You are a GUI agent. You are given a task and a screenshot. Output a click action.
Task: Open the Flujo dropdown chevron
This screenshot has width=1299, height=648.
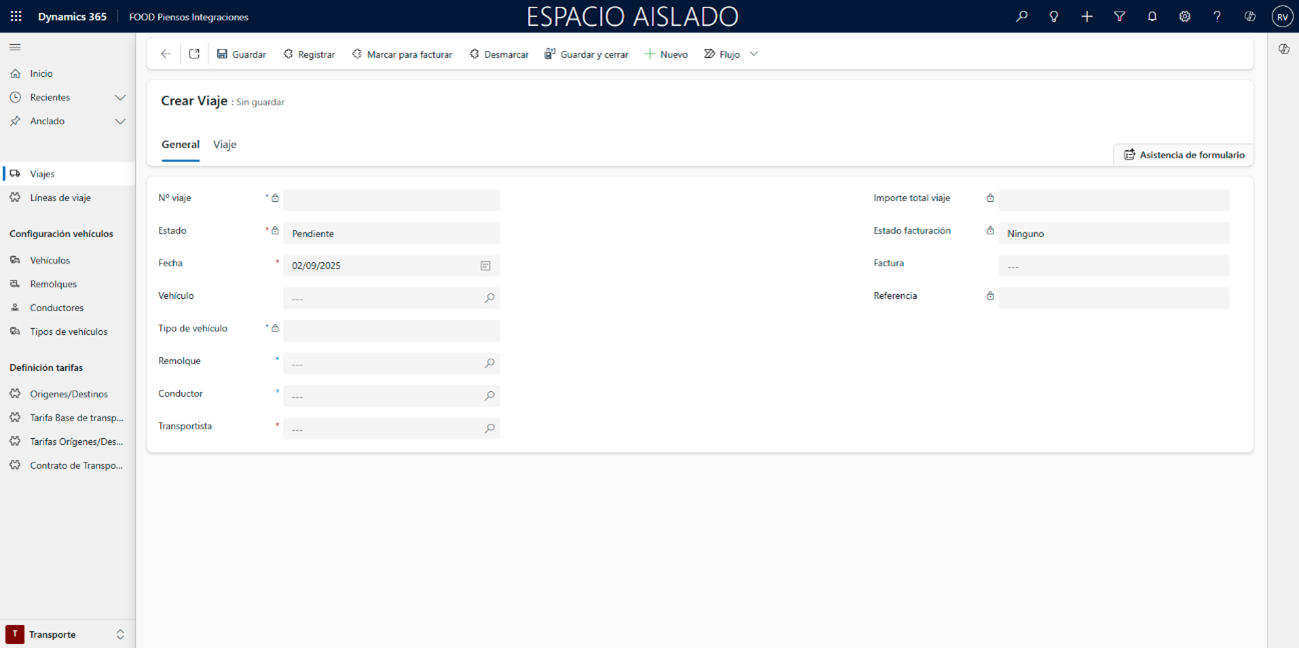(x=754, y=54)
